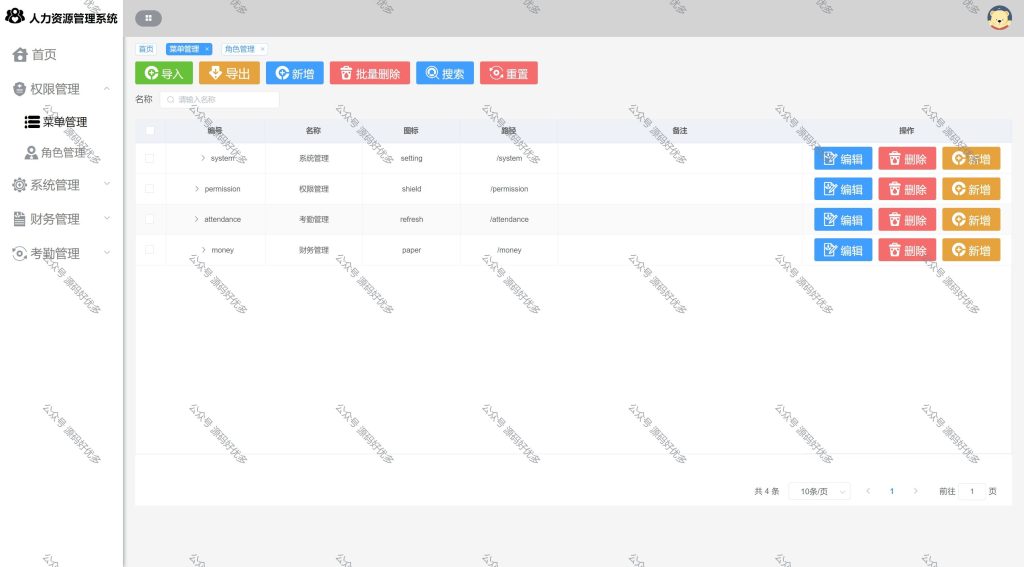This screenshot has height=567, width=1024.
Task: Add child under system row 新增
Action: [971, 159]
